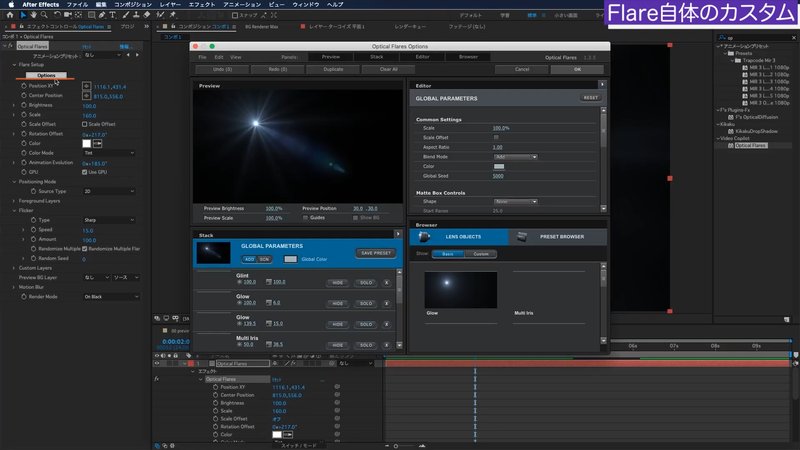Select the Camera tool
The width and height of the screenshot is (800, 450).
tap(67, 15)
